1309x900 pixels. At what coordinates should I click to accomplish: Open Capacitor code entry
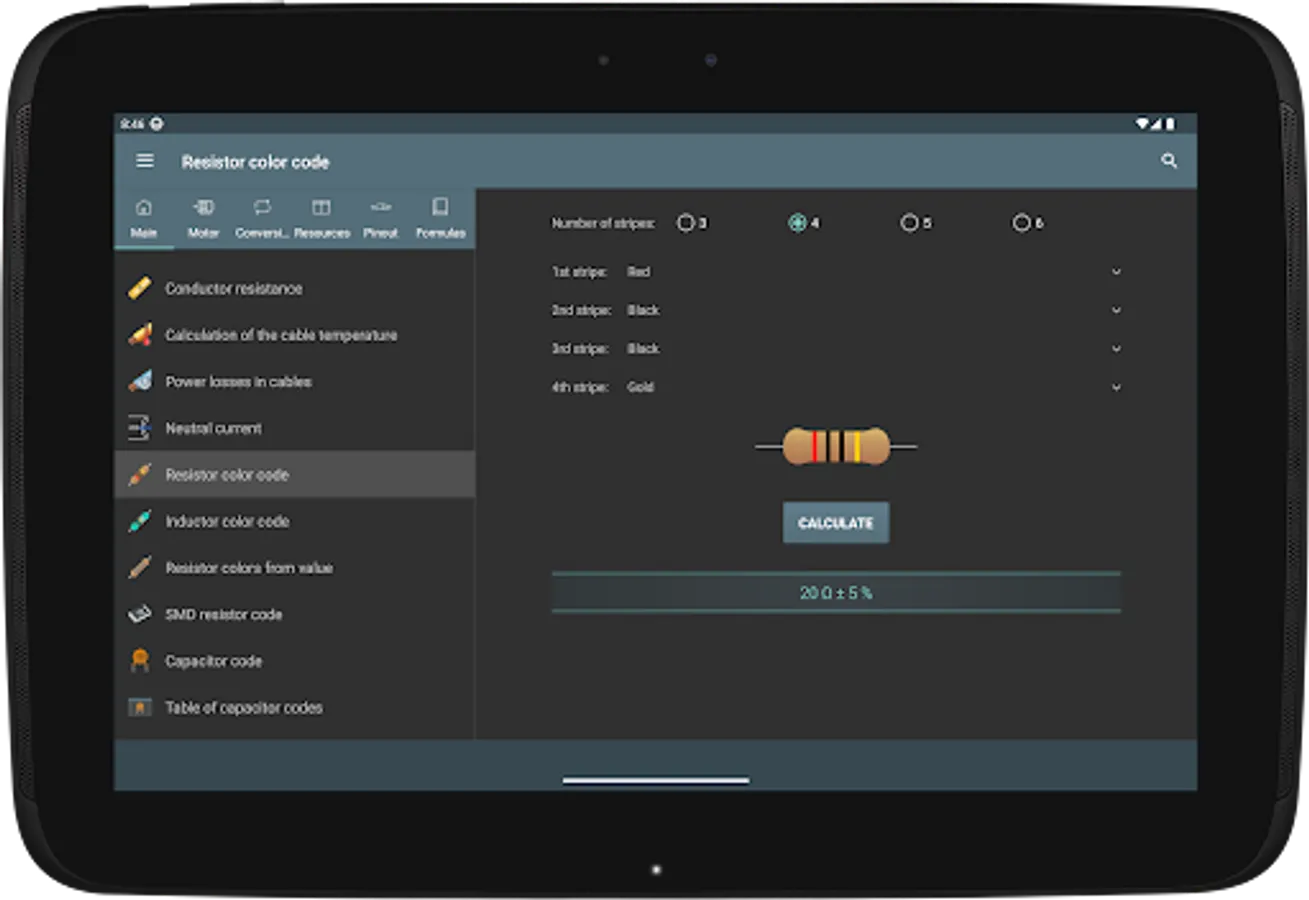click(x=295, y=661)
